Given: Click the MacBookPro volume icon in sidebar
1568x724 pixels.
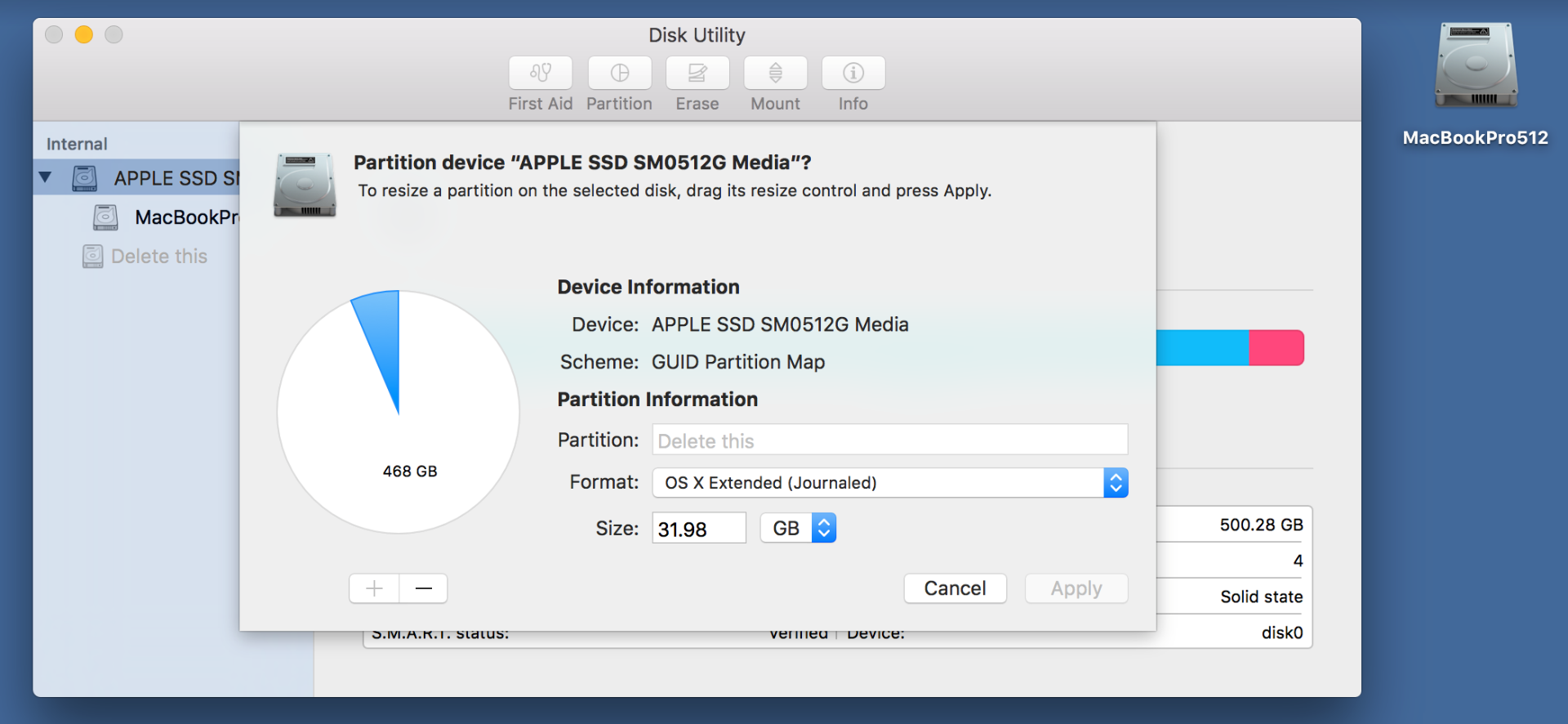Looking at the screenshot, I should click(x=105, y=217).
